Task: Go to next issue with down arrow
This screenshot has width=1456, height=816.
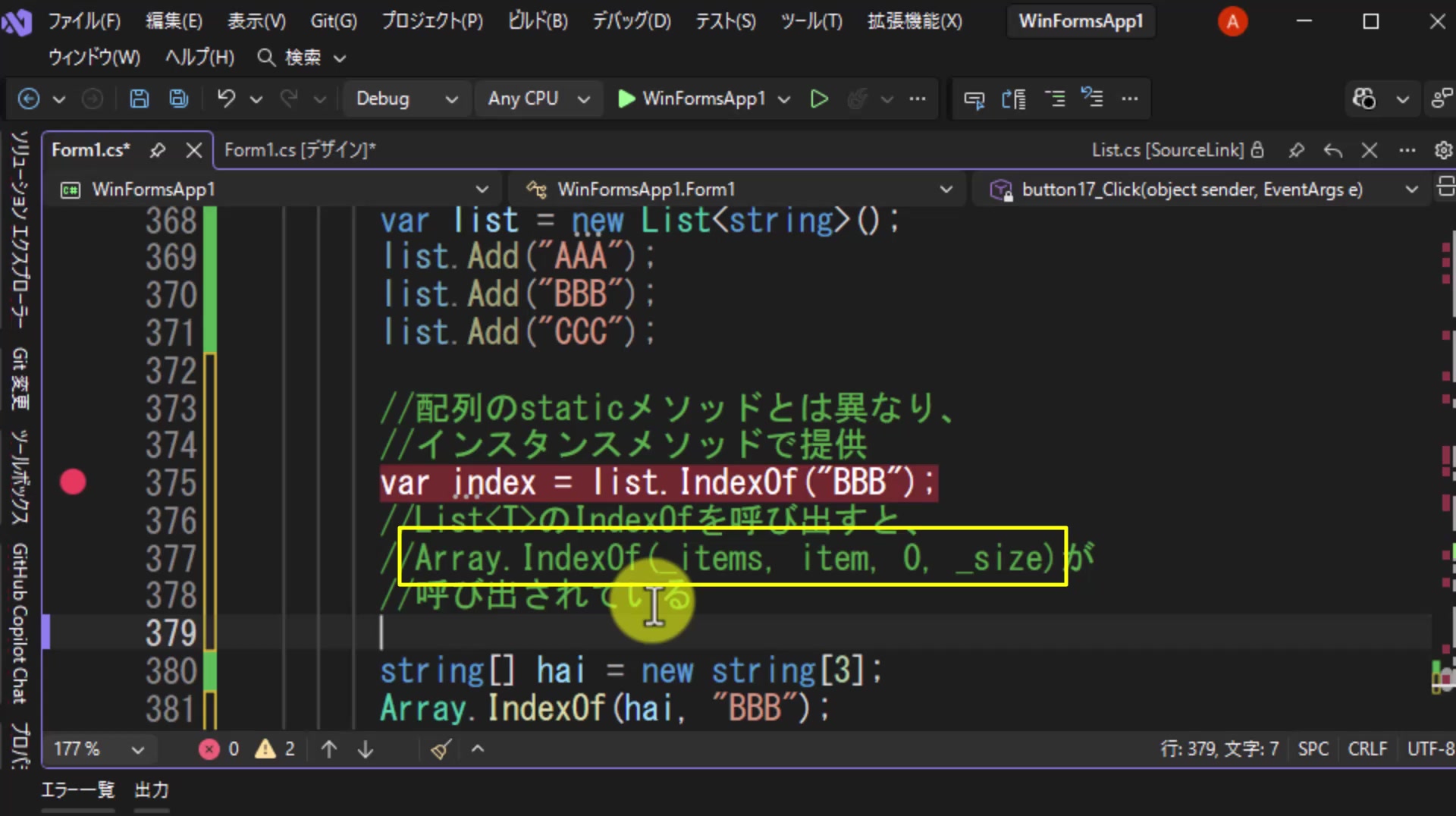Action: tap(366, 749)
